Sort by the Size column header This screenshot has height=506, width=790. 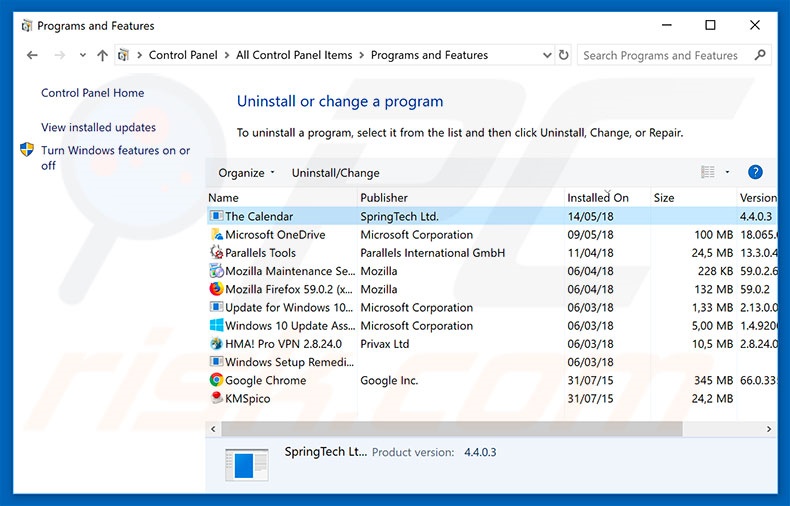pos(693,198)
